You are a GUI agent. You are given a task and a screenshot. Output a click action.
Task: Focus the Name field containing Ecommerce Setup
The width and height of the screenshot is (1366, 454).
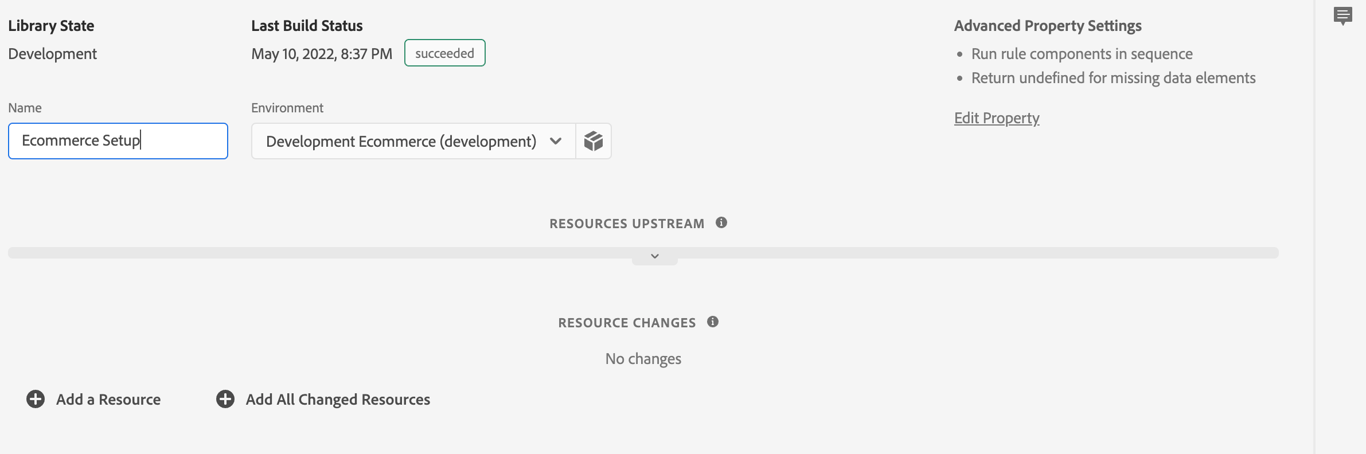(118, 141)
